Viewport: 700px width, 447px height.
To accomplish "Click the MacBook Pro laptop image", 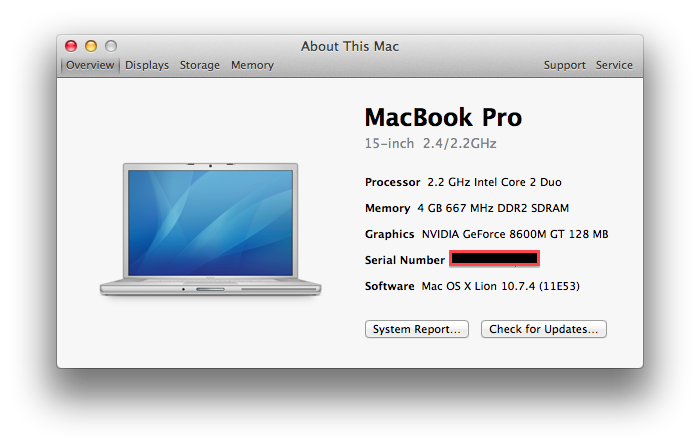I will coord(210,230).
